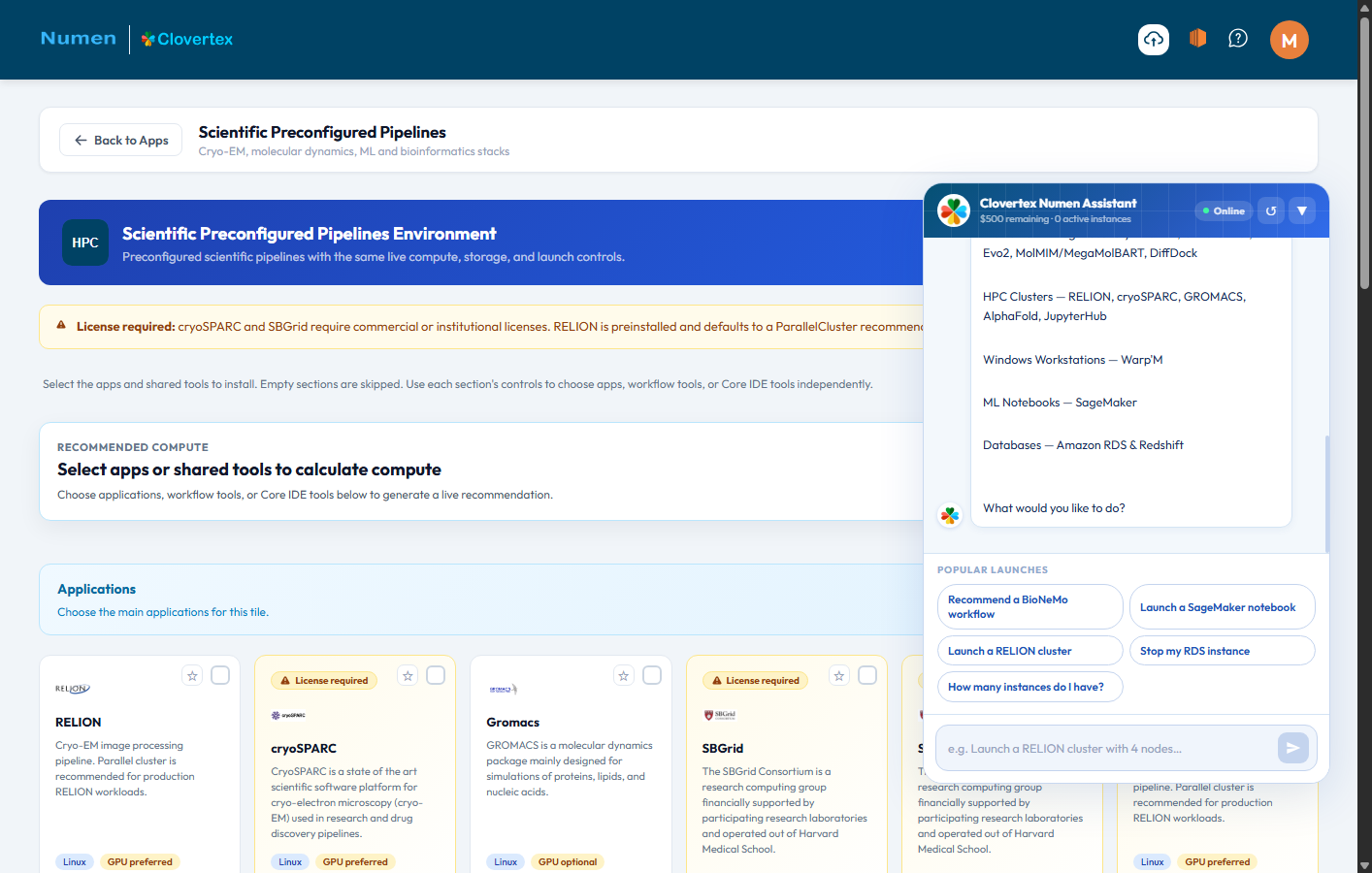Go Back to Apps
The width and height of the screenshot is (1372, 873).
[121, 140]
